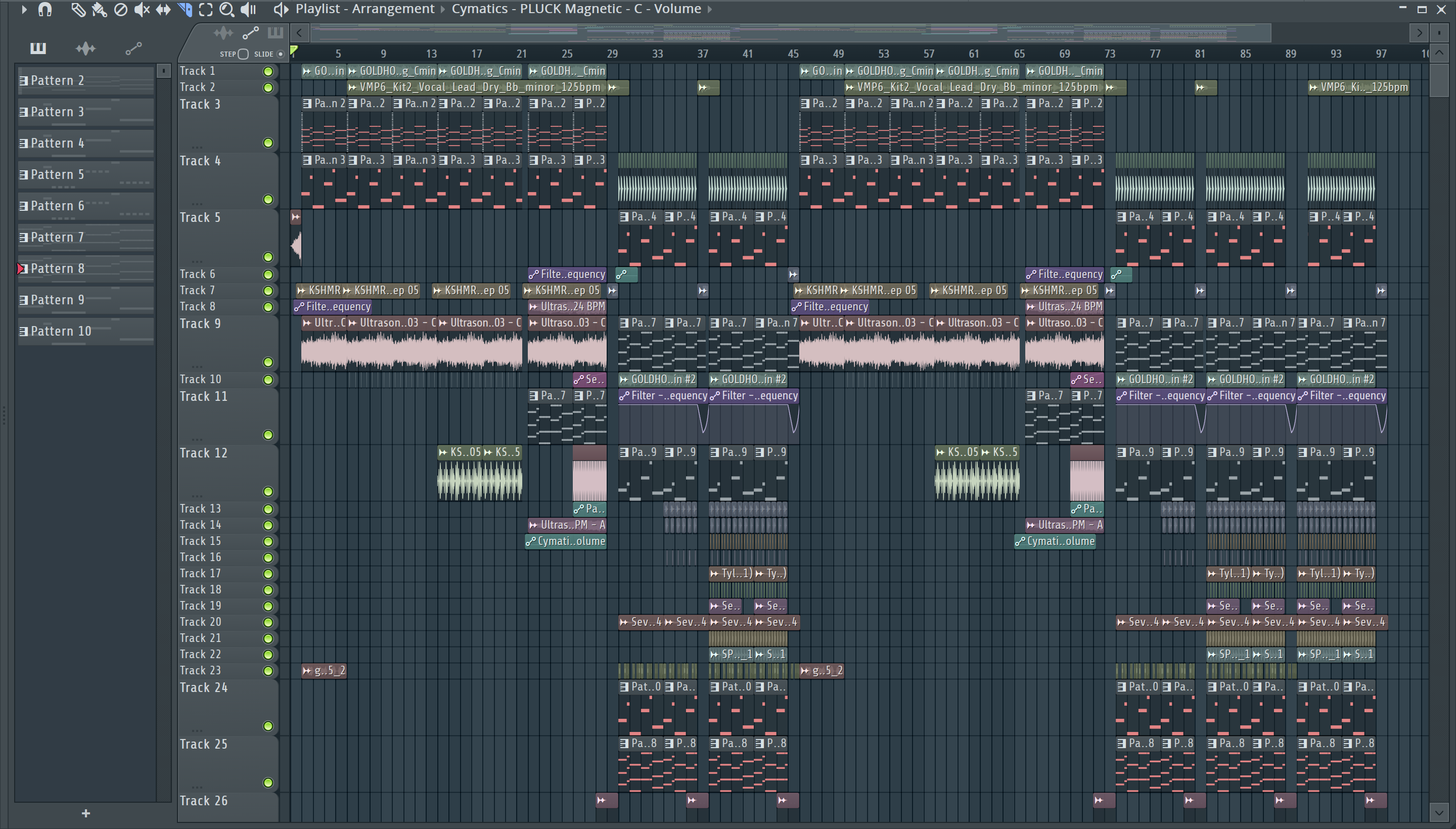Select Pattern 8 in the picker

85,268
